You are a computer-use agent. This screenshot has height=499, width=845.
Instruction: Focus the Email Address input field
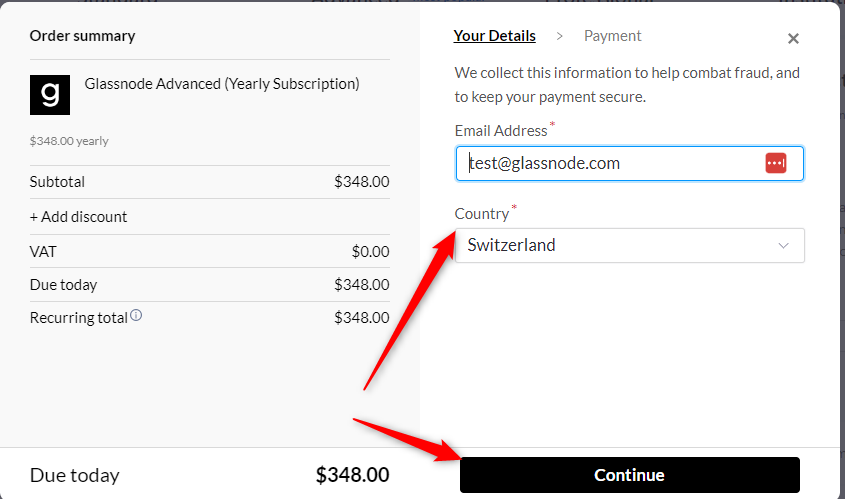(x=610, y=163)
